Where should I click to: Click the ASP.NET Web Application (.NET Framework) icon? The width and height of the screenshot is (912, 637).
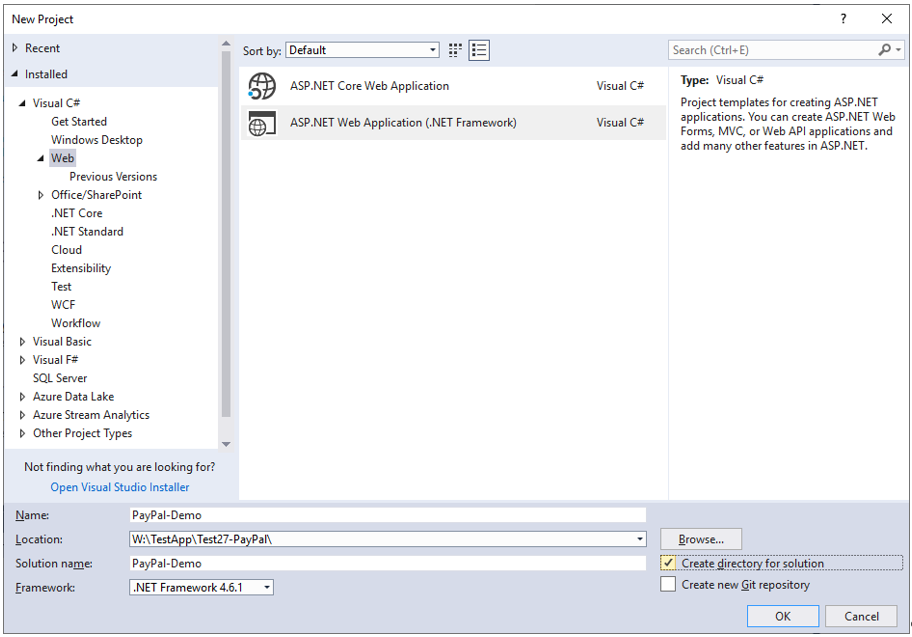[x=262, y=123]
